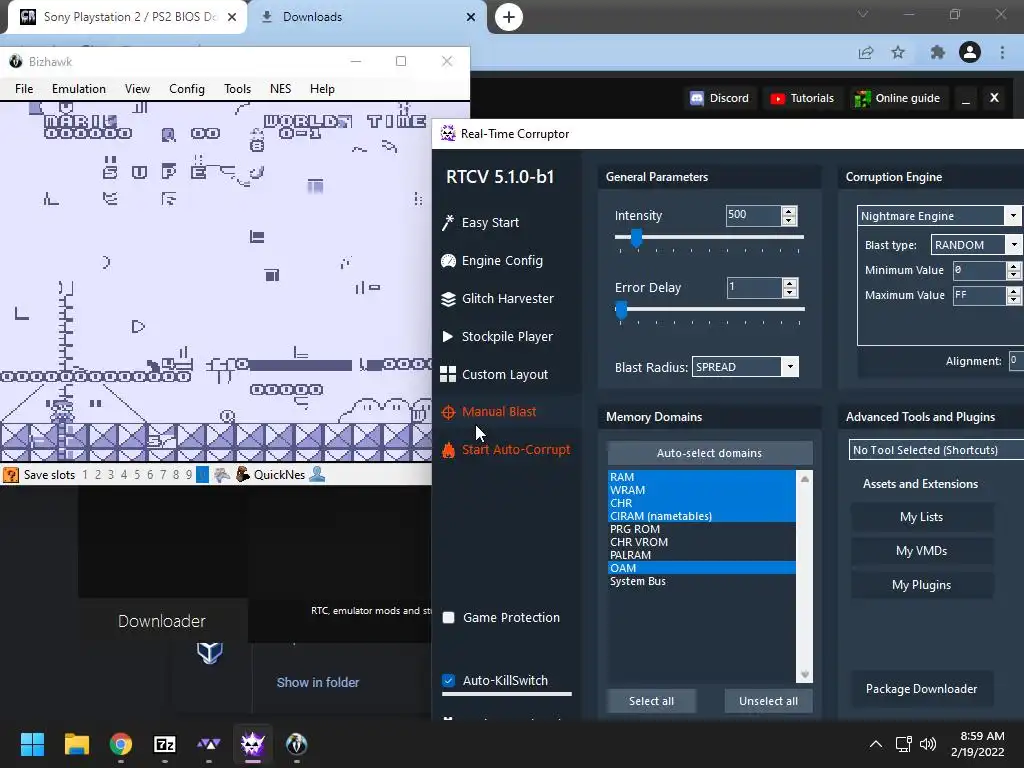This screenshot has width=1024, height=768.
Task: Bookmark this page with star icon
Action: pos(898,52)
